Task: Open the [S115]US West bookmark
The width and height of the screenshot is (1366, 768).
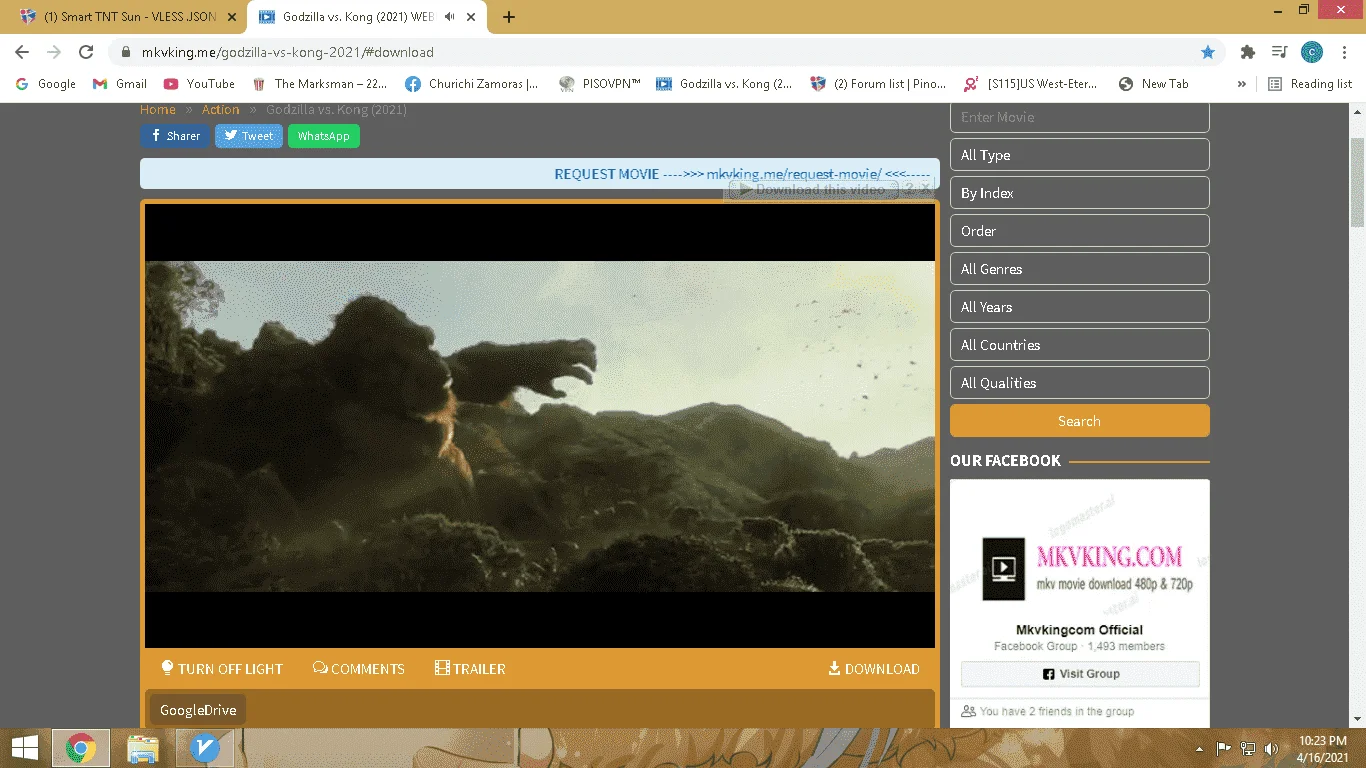Action: pos(1031,84)
